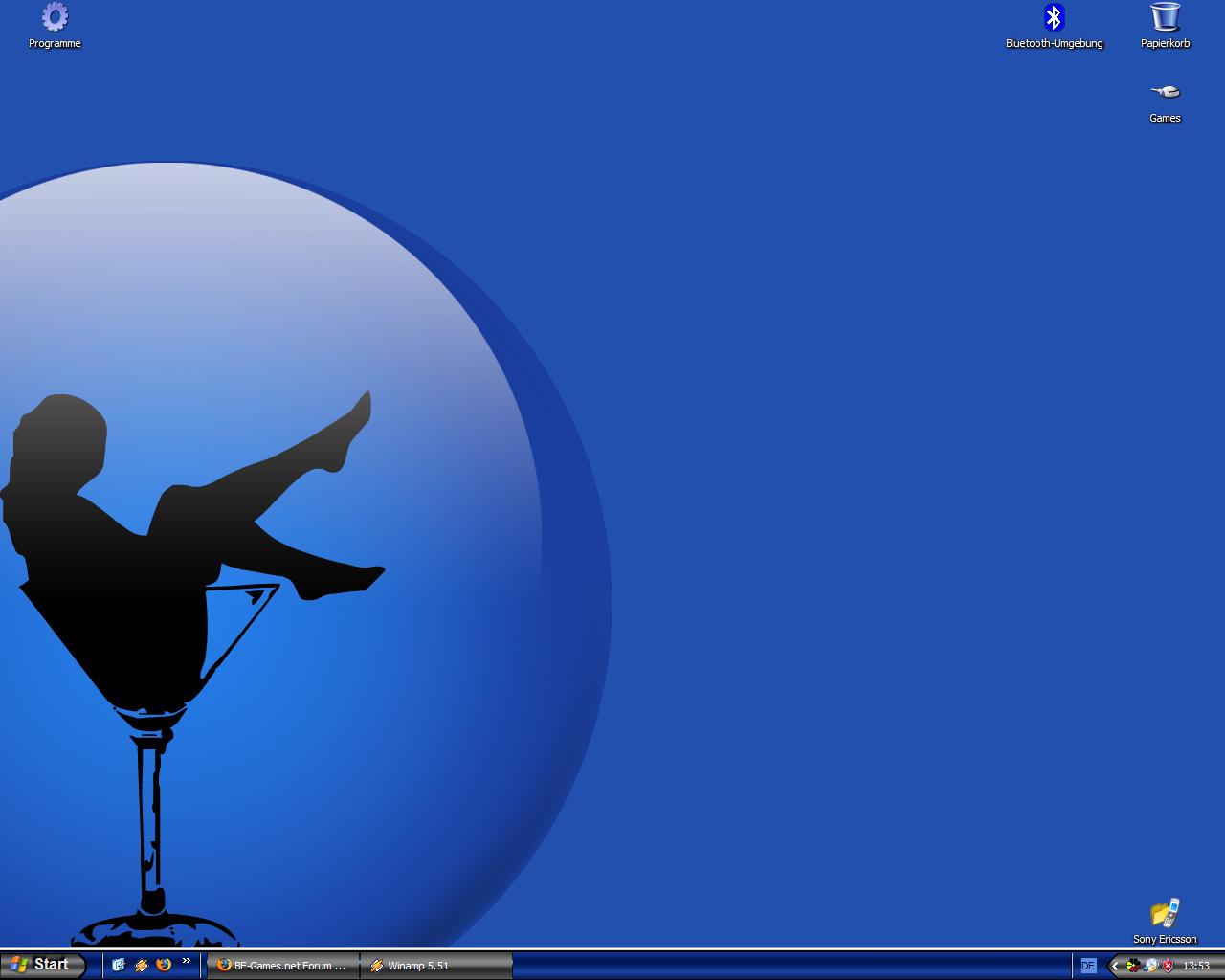Click the globe network tray icon

pyautogui.click(x=1150, y=966)
